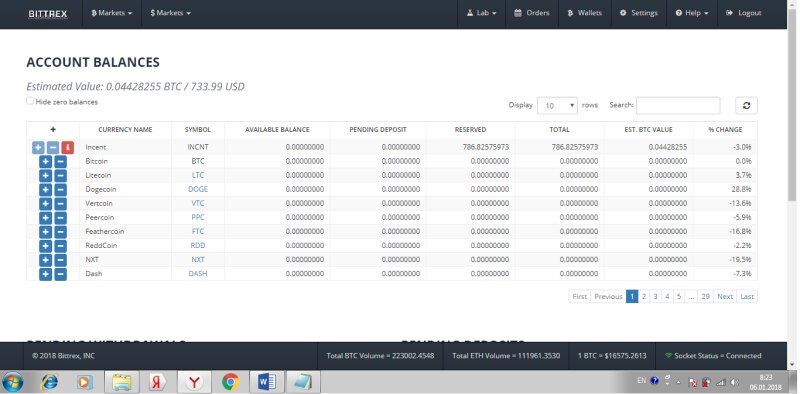Screen dimensions: 800x394
Task: Click the withdraw minus icon for Dash
Action: coord(60,274)
